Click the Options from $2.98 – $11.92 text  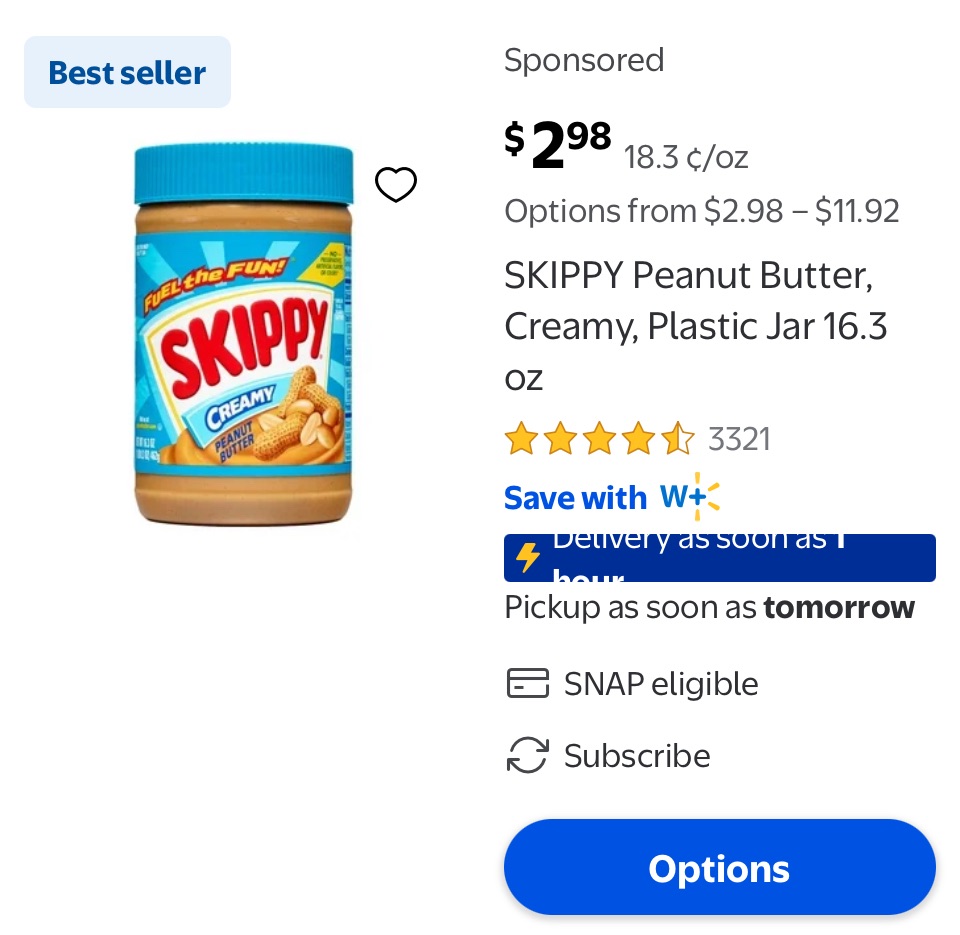pyautogui.click(x=701, y=211)
